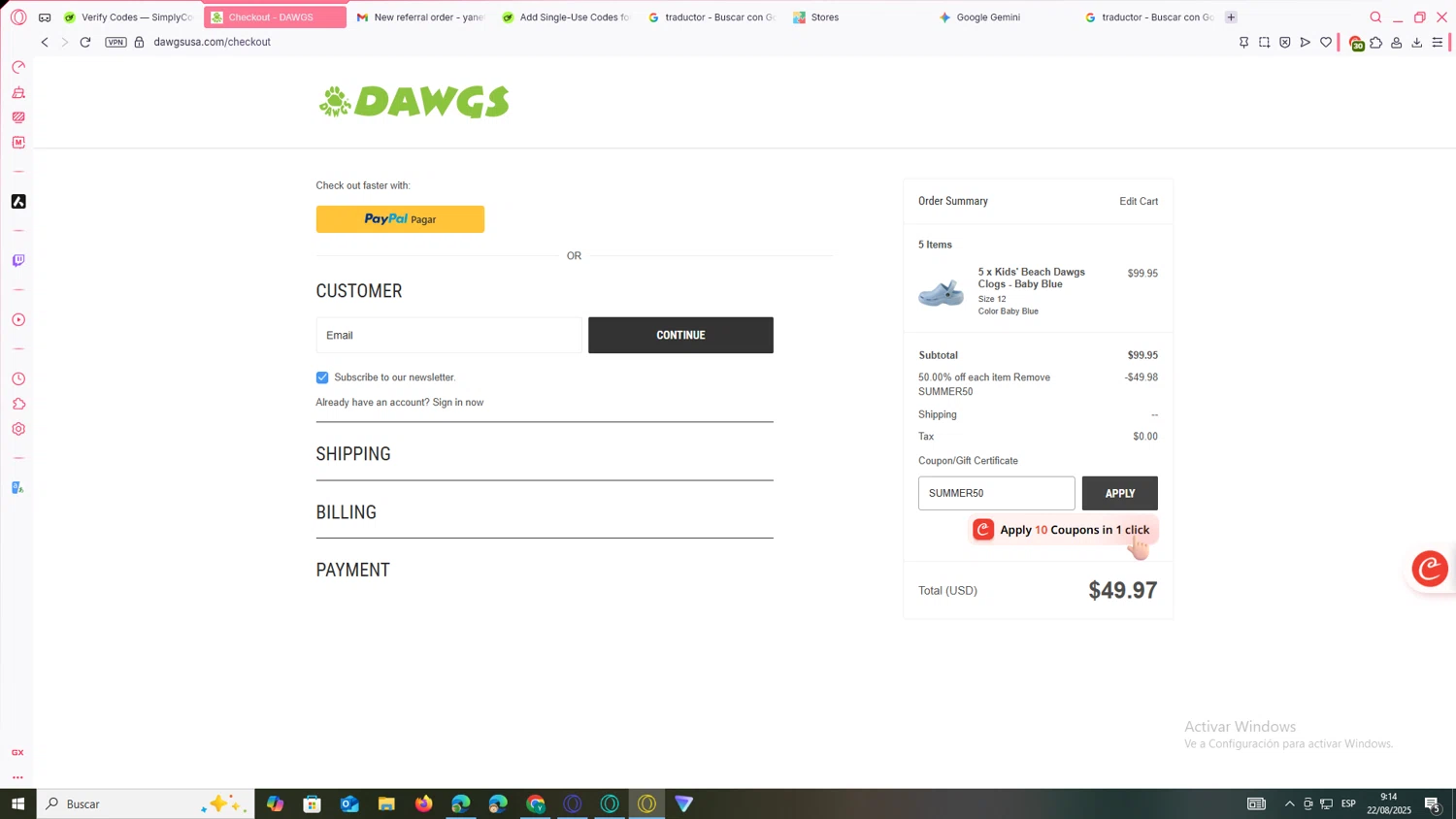Open the GX Corner gamepad icon
This screenshot has height=819, width=1456.
tap(45, 17)
